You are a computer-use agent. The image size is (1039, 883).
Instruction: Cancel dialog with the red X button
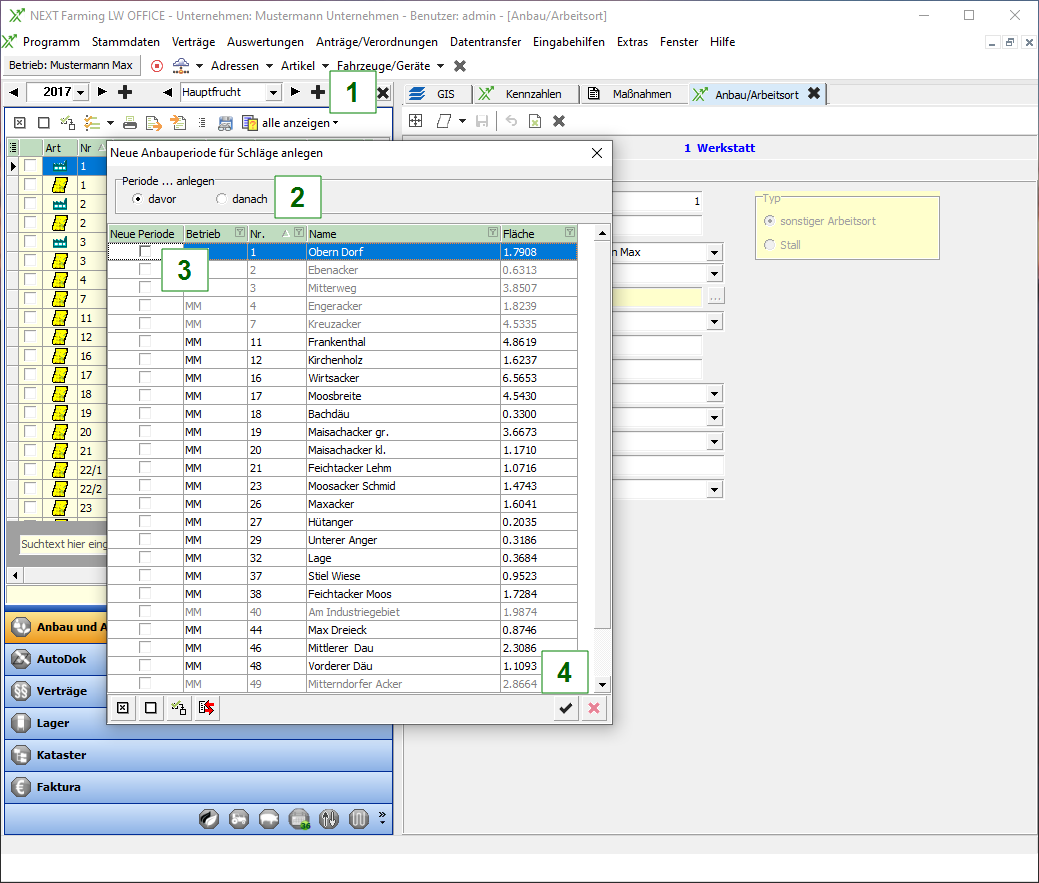[593, 708]
